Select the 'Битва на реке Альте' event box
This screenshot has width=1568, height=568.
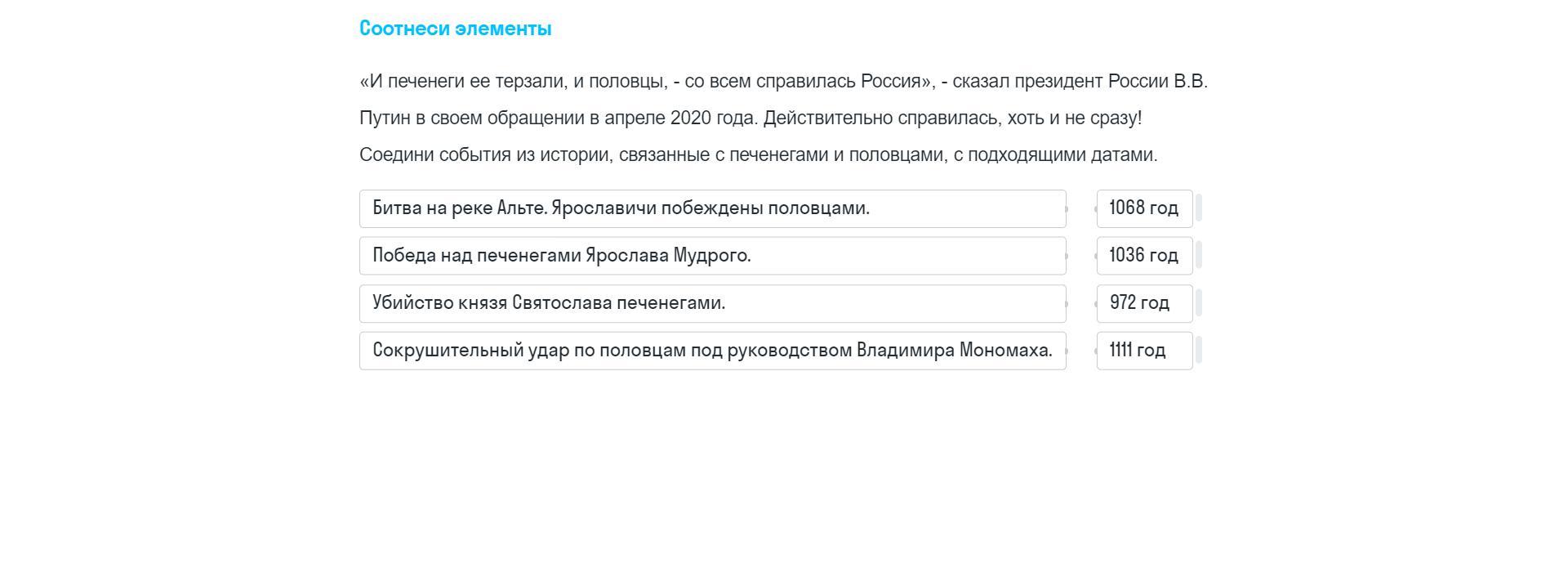[x=712, y=208]
